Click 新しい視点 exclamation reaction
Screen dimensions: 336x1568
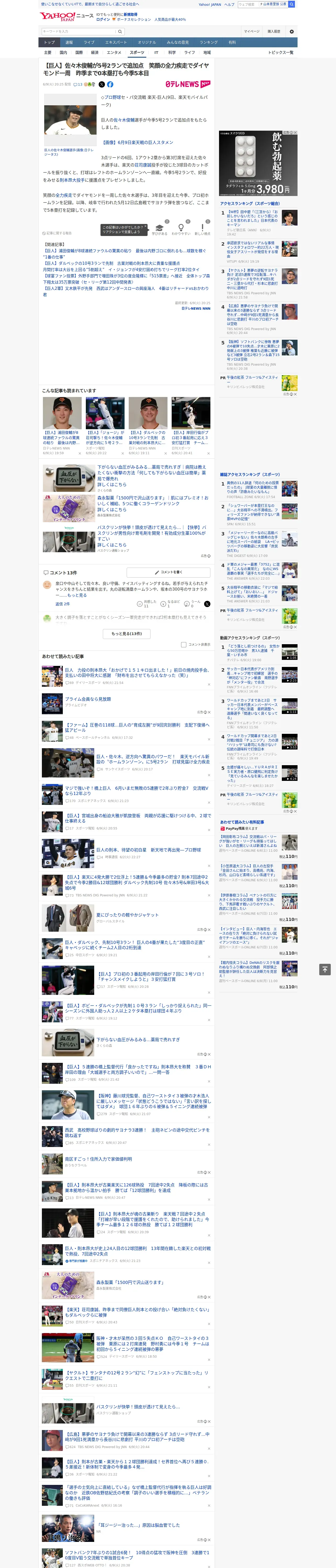[x=203, y=229]
